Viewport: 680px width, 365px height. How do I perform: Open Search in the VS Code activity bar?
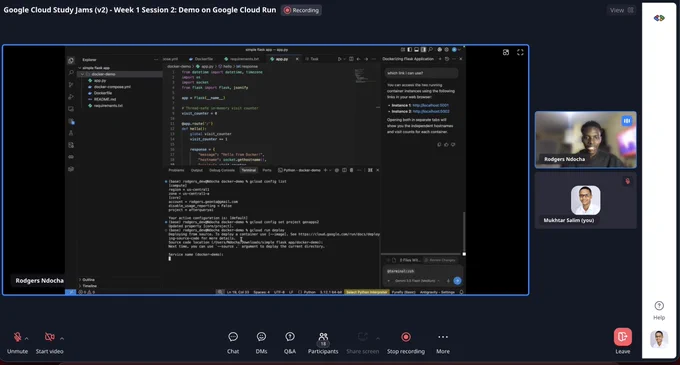71,72
